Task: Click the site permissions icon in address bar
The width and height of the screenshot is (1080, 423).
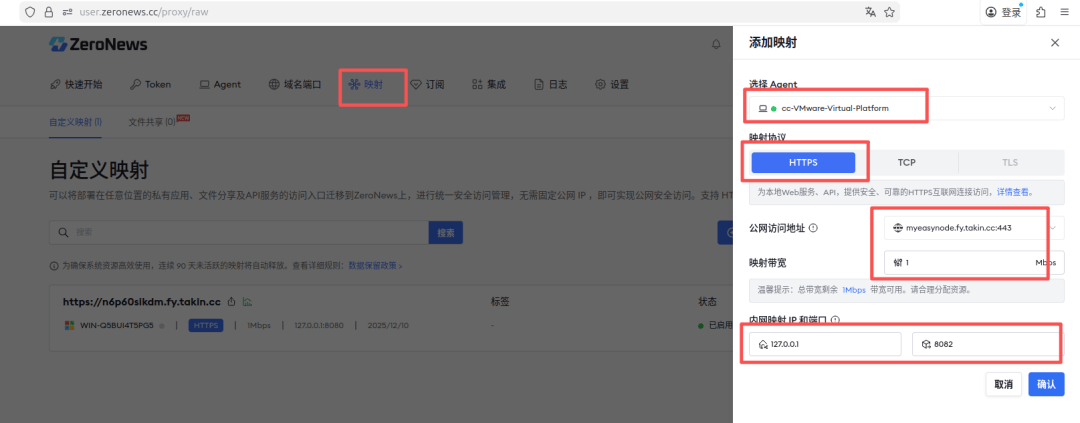Action: (x=67, y=12)
